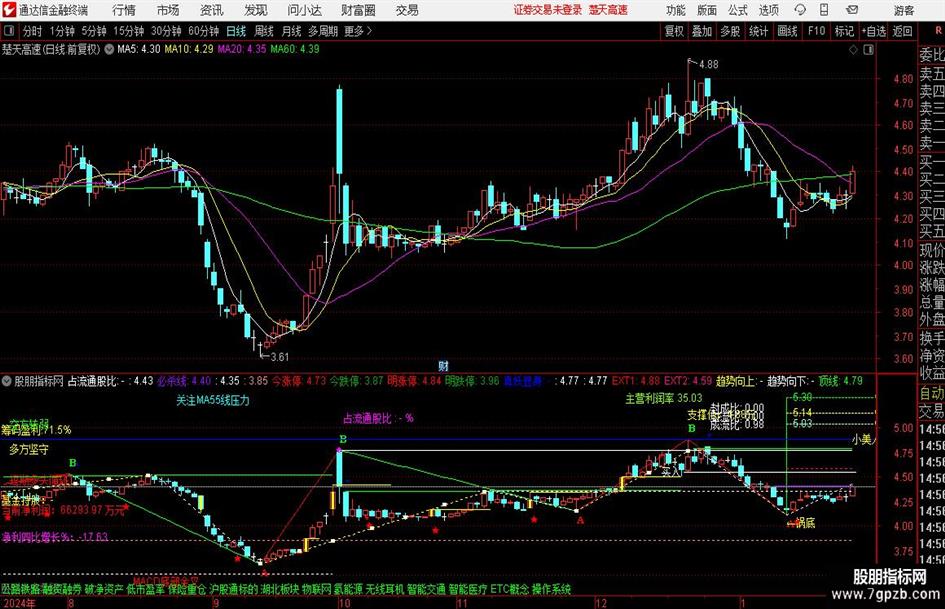Screen dimensions: 945x609
Task: Open the 交易 menu
Action: point(407,10)
